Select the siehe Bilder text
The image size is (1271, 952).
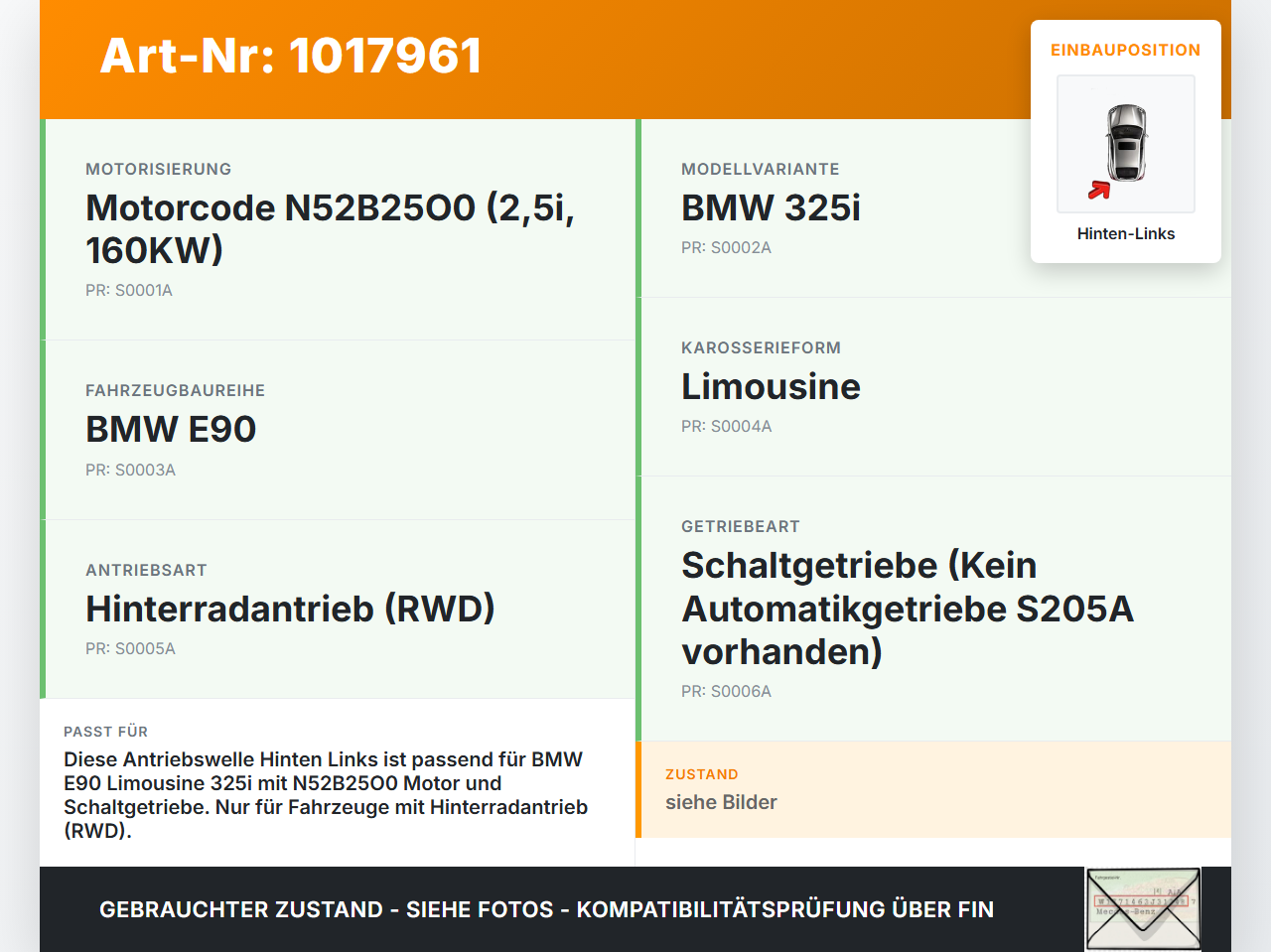[721, 802]
